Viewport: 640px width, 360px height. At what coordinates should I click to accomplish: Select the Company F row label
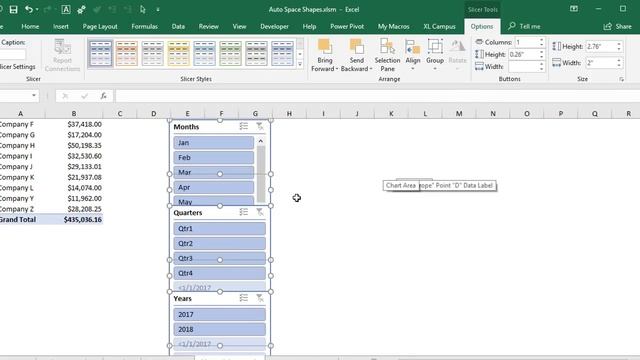tap(17, 124)
